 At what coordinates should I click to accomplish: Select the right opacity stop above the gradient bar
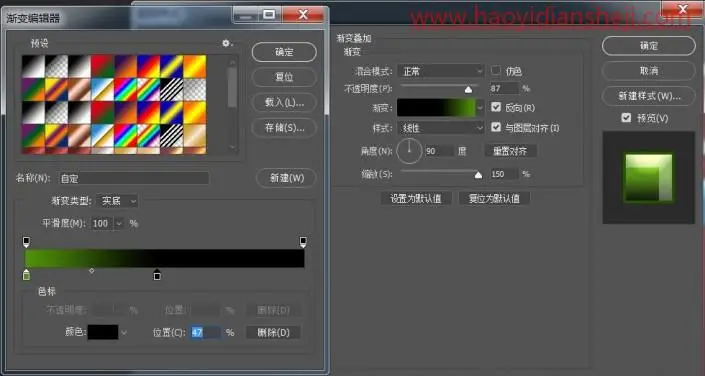click(x=303, y=242)
